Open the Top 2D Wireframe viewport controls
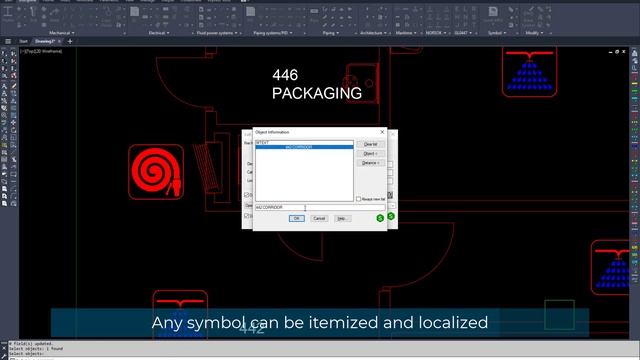 coord(42,51)
